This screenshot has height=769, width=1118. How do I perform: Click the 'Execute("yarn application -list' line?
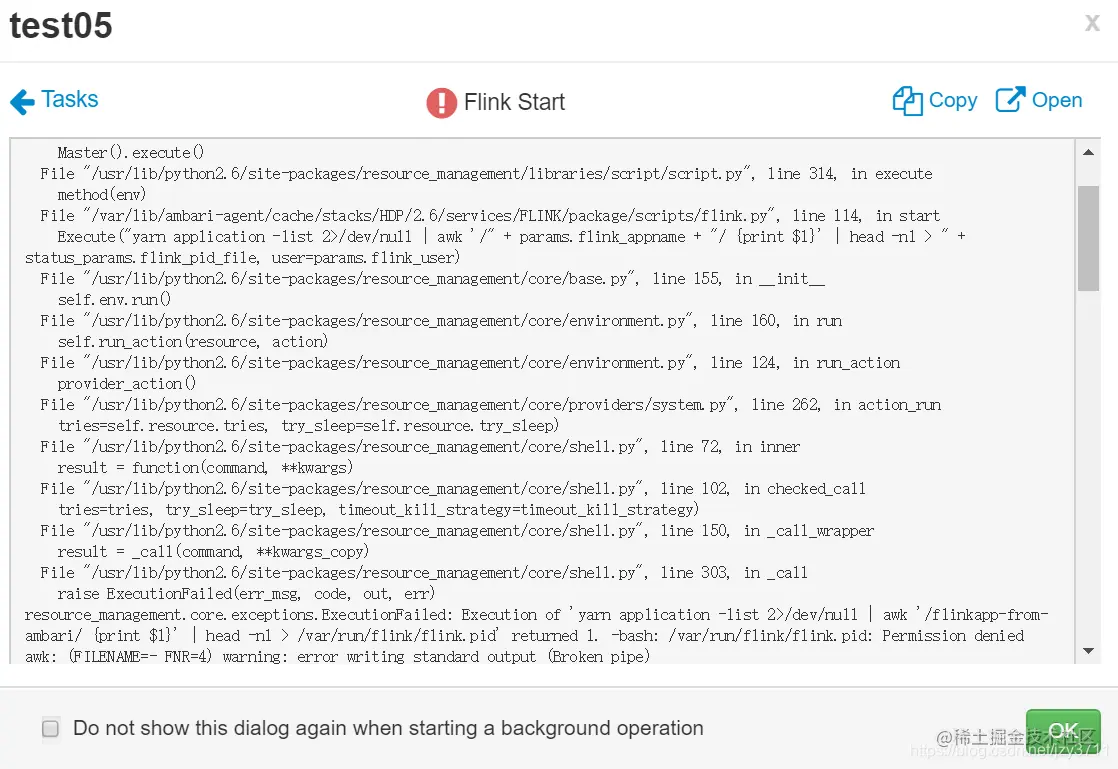[511, 237]
